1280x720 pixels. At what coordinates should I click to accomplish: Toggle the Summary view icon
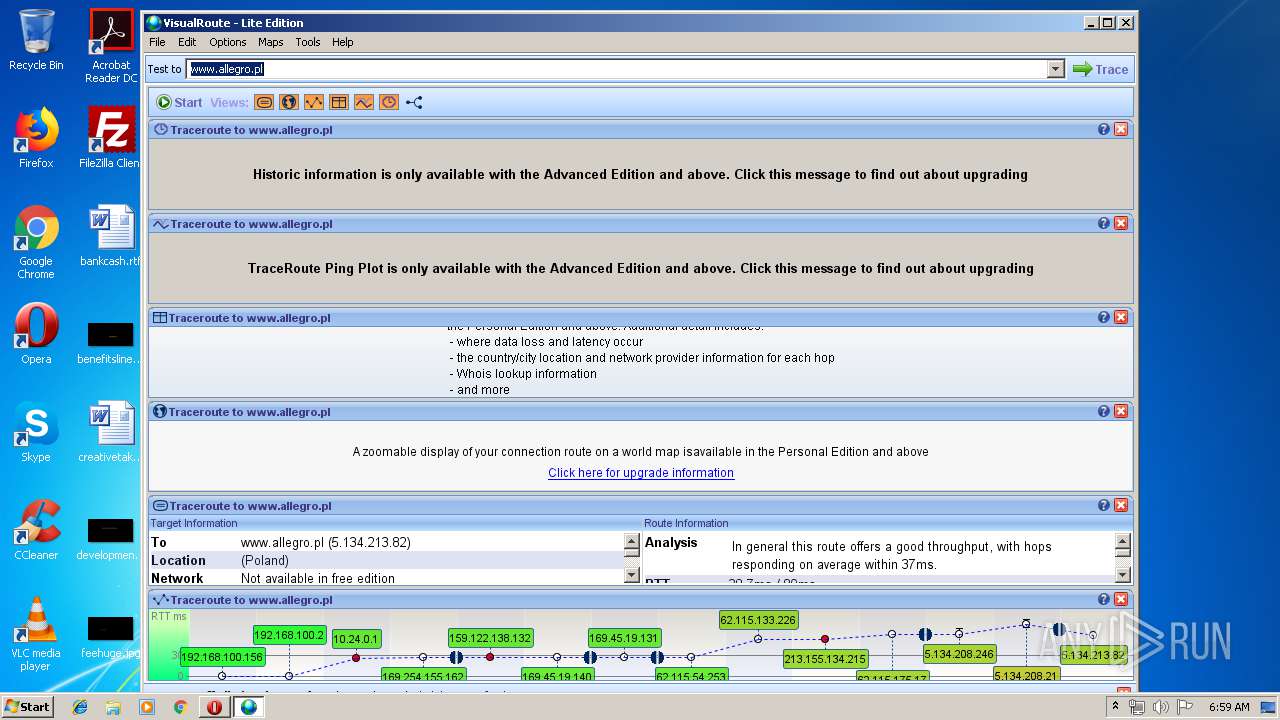(264, 102)
